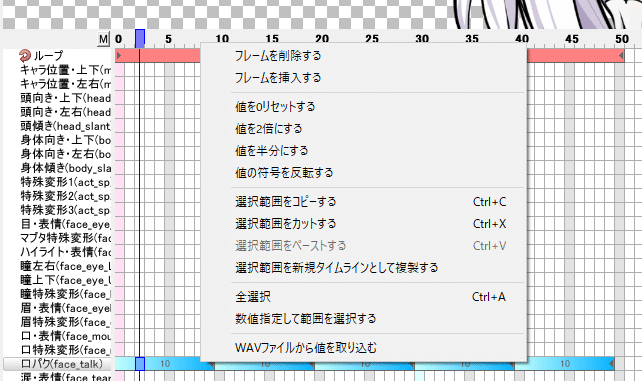Select フレームを削除する from the context menu
642x381 pixels.
pyautogui.click(x=278, y=56)
